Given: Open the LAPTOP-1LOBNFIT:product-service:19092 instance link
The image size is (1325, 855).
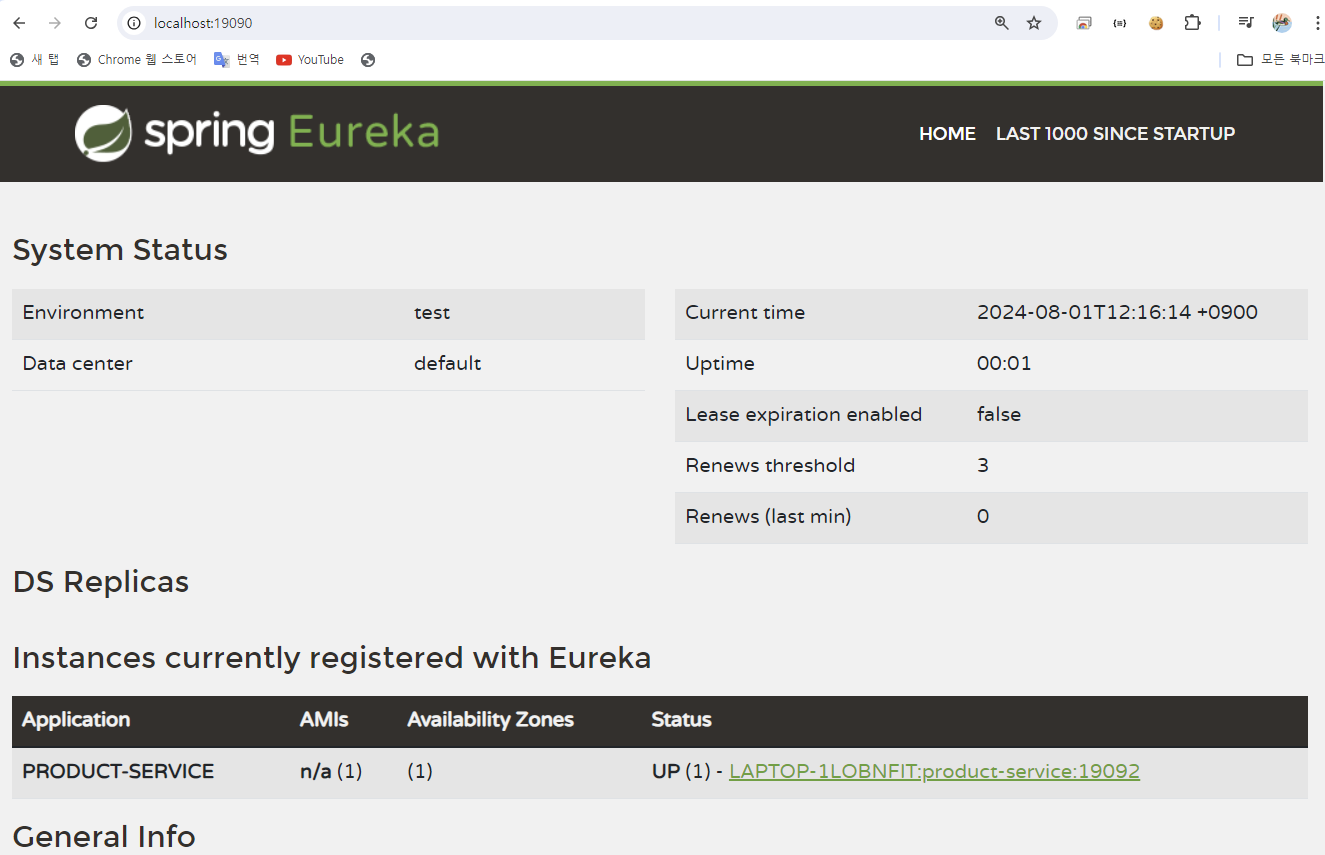Looking at the screenshot, I should [x=934, y=772].
